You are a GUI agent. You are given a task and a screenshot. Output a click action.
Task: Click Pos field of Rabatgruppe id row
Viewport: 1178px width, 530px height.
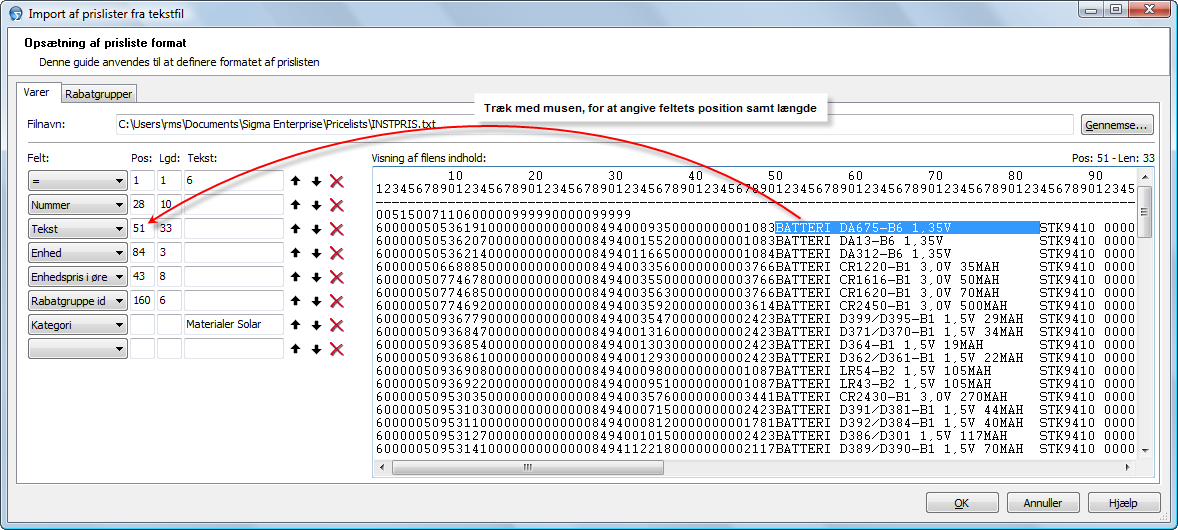point(142,301)
